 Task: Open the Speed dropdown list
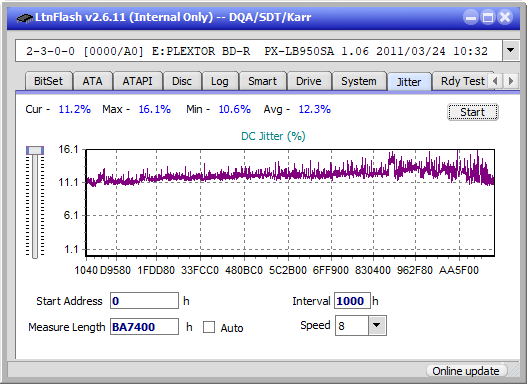377,325
